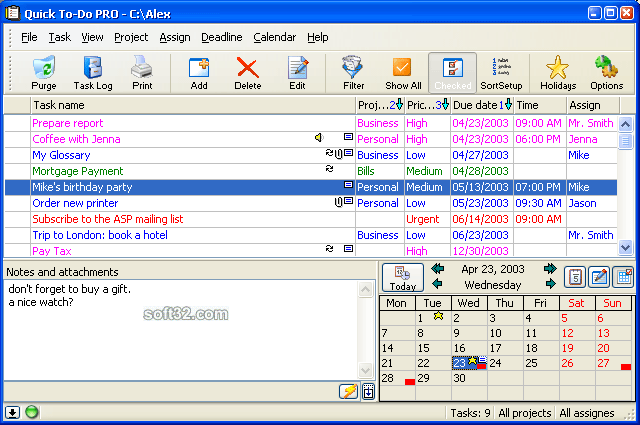Click the Edit toolbar icon
The width and height of the screenshot is (640, 425).
click(x=297, y=73)
